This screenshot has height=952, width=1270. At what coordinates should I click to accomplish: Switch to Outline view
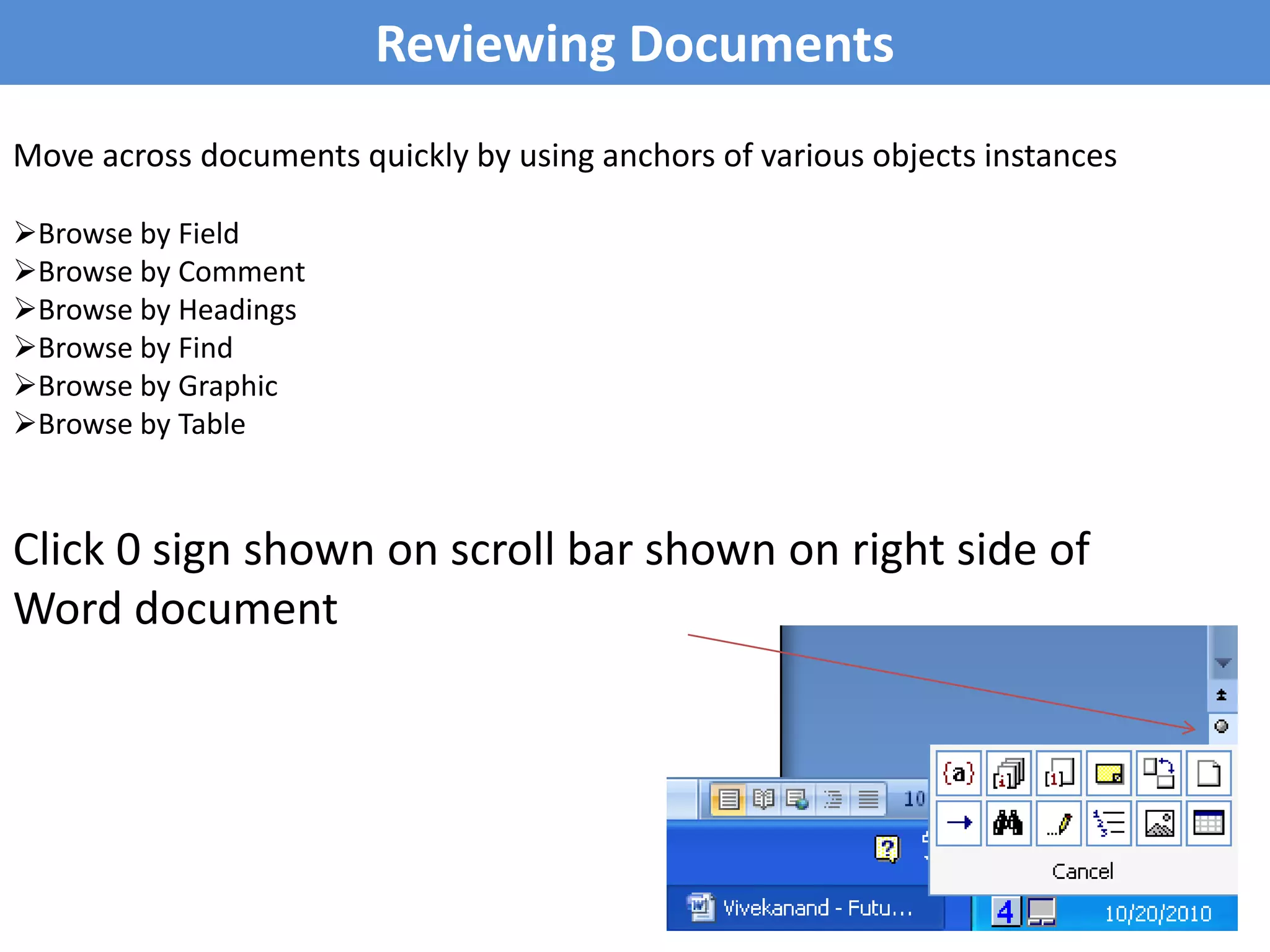tap(832, 799)
